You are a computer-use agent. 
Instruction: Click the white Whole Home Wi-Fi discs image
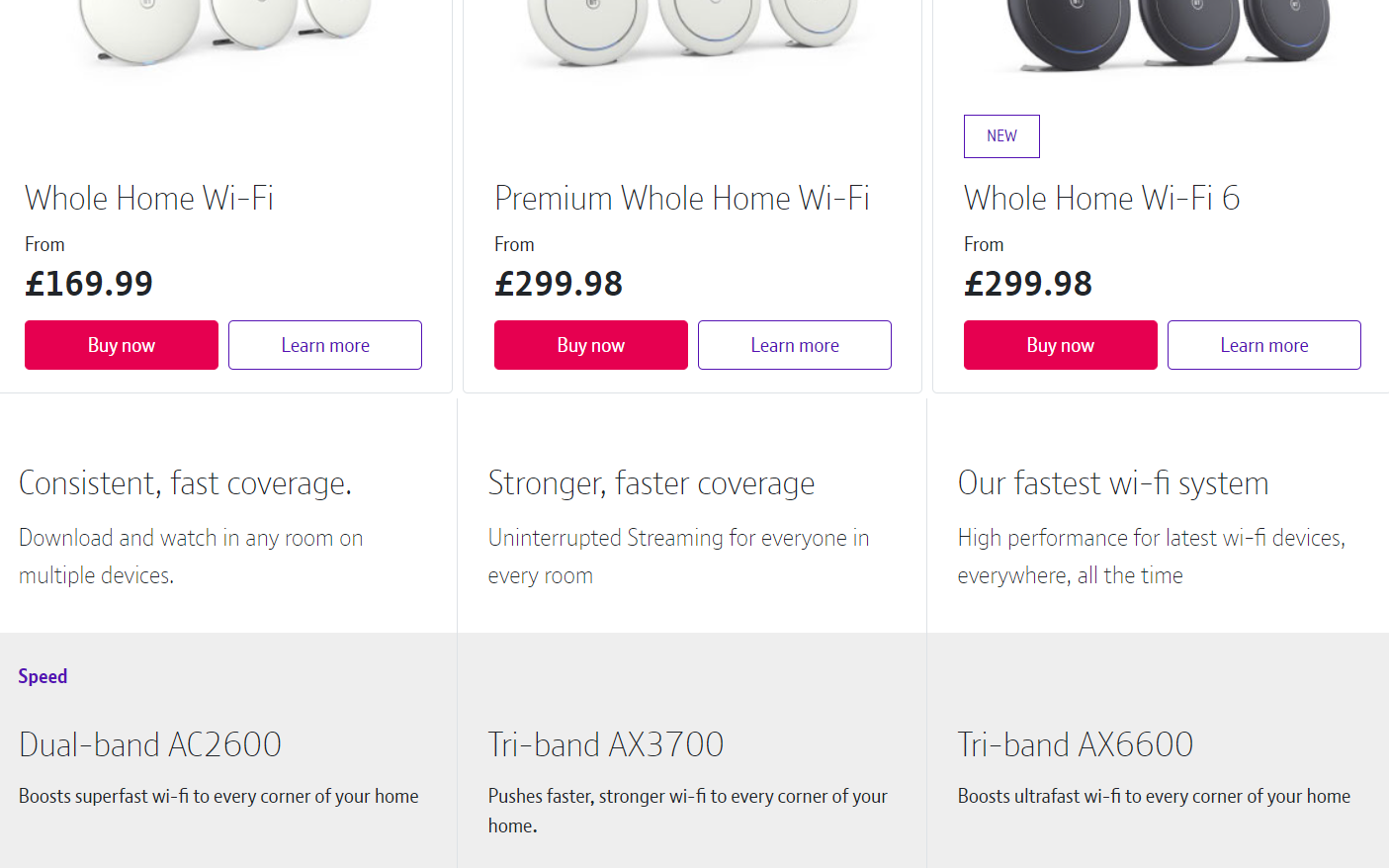(225, 30)
